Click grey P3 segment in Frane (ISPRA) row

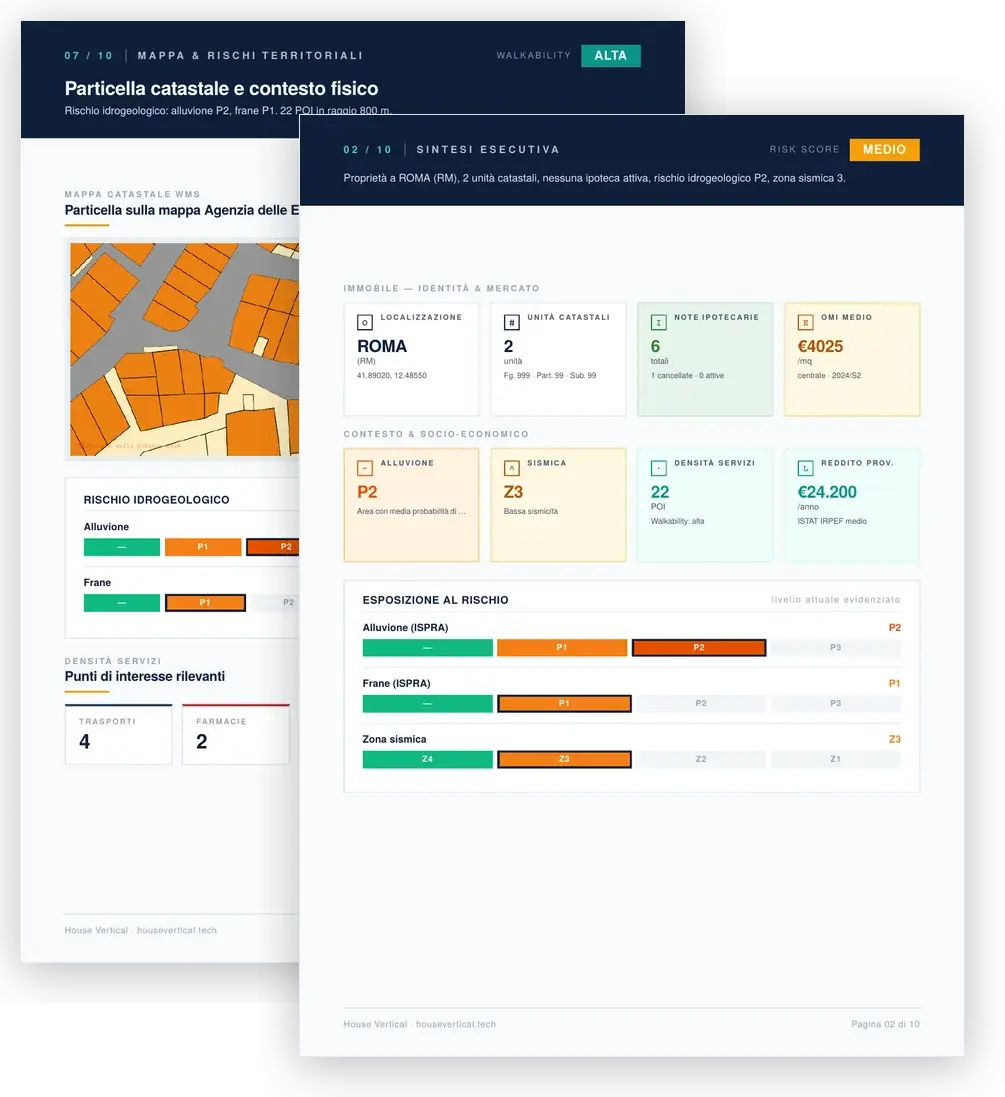click(x=836, y=703)
